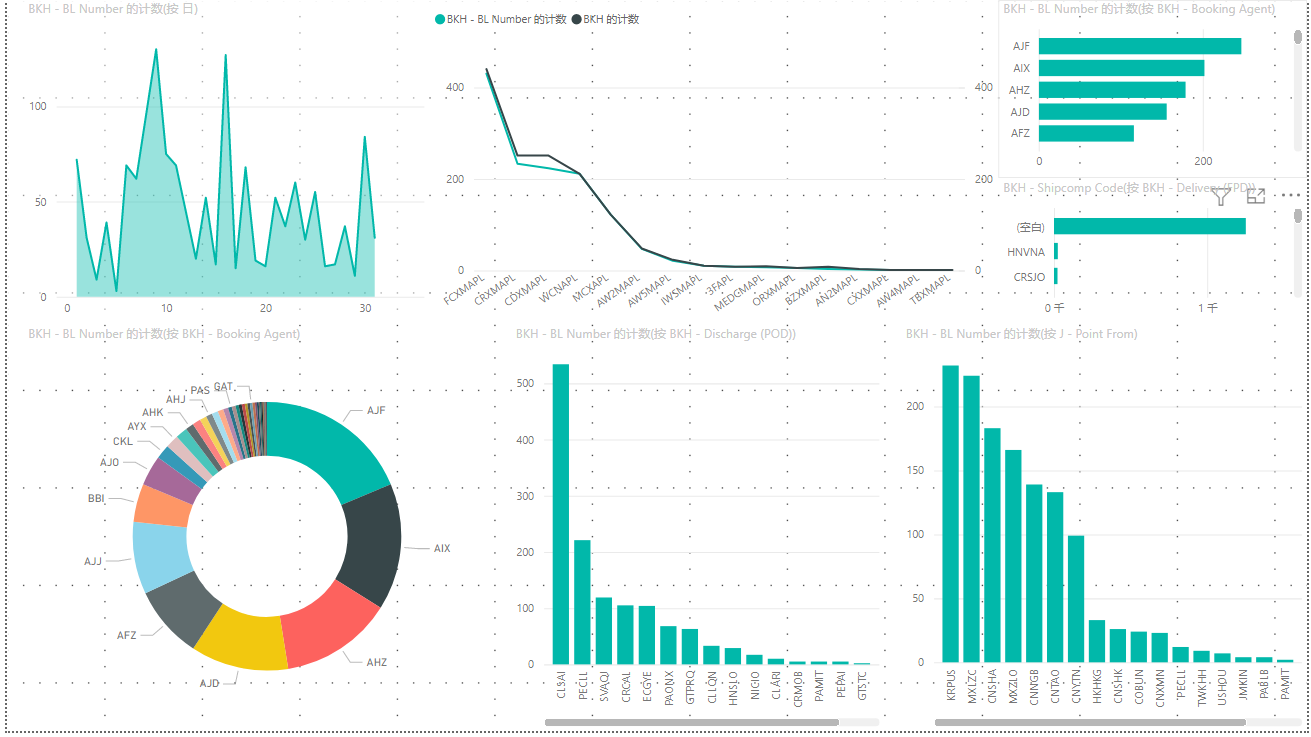This screenshot has height=737, width=1311.
Task: Click dark legend marker for BKH count
Action: (x=577, y=19)
